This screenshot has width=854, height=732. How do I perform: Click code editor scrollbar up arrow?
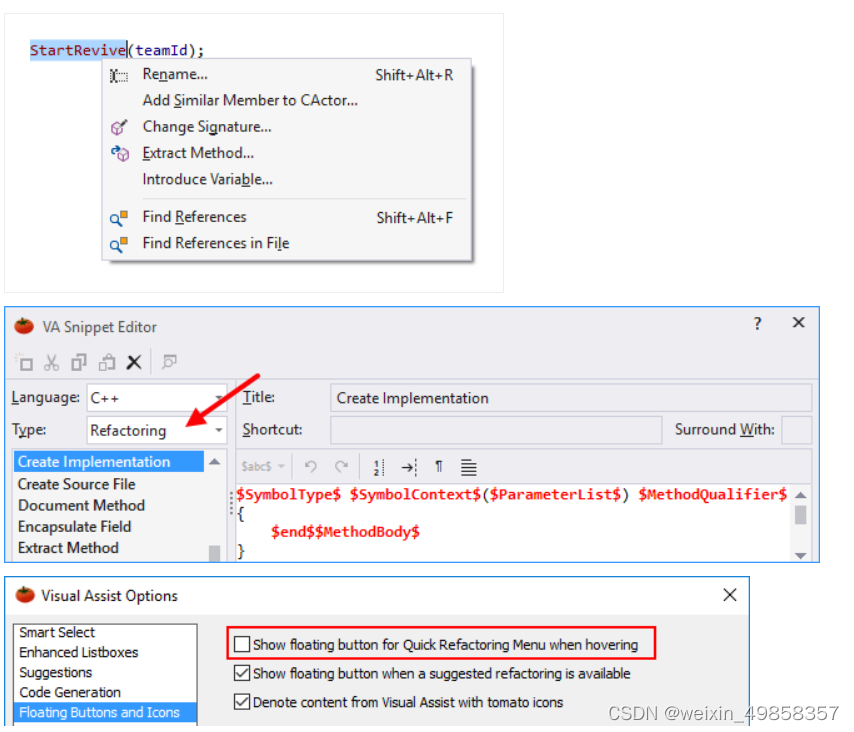tap(801, 495)
